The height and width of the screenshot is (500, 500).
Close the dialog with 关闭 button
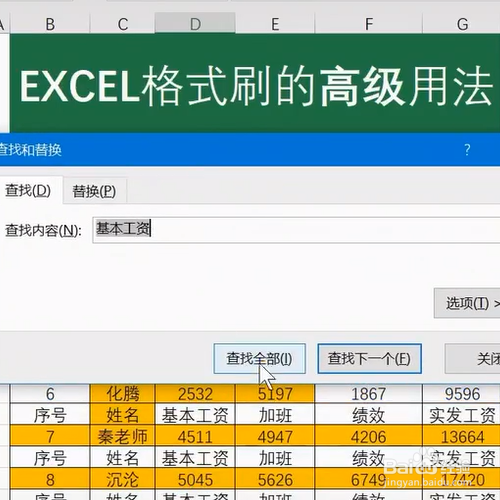[x=473, y=359]
